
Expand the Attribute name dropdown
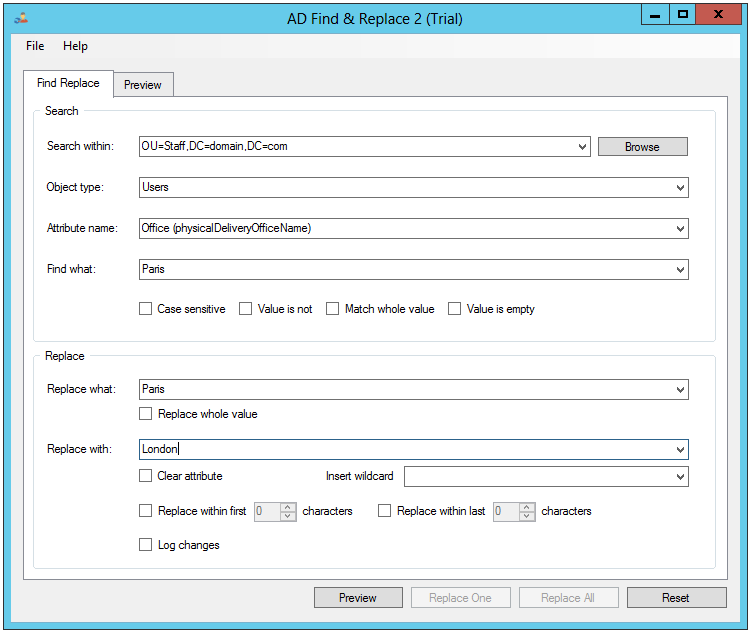pyautogui.click(x=680, y=229)
